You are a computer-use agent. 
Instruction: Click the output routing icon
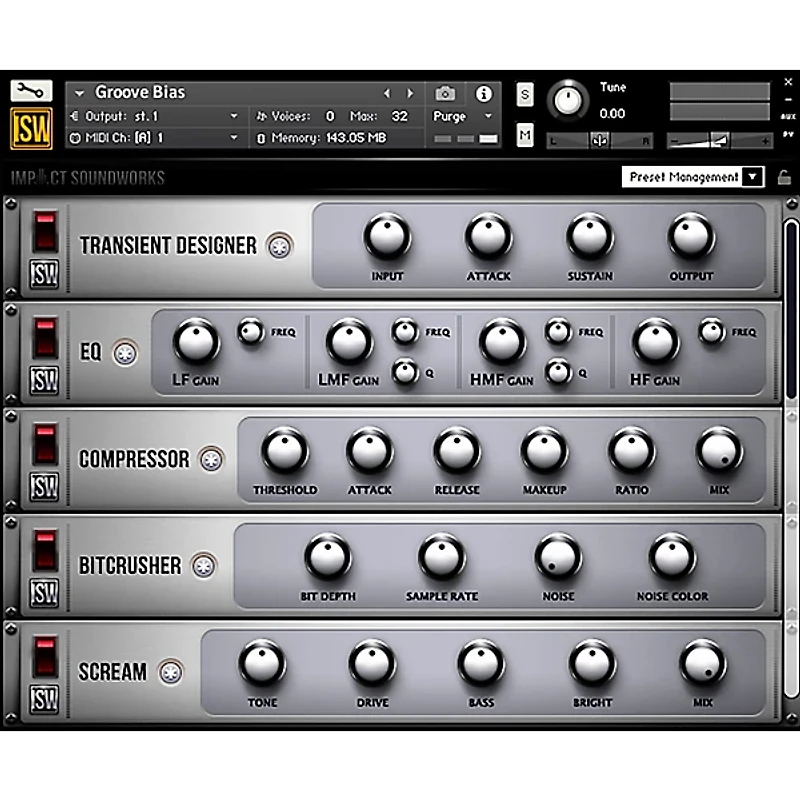coord(75,116)
